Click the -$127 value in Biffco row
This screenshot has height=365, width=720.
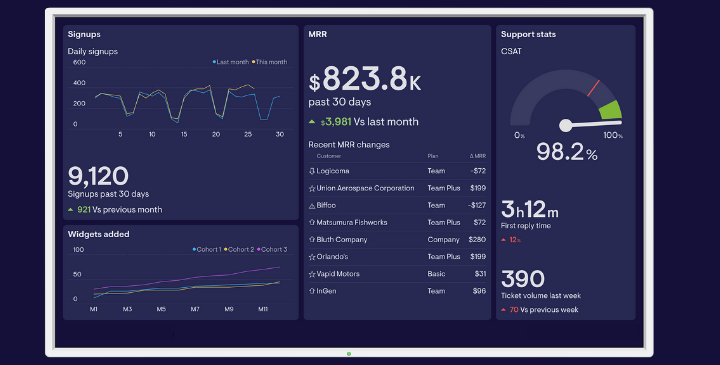pyautogui.click(x=477, y=205)
